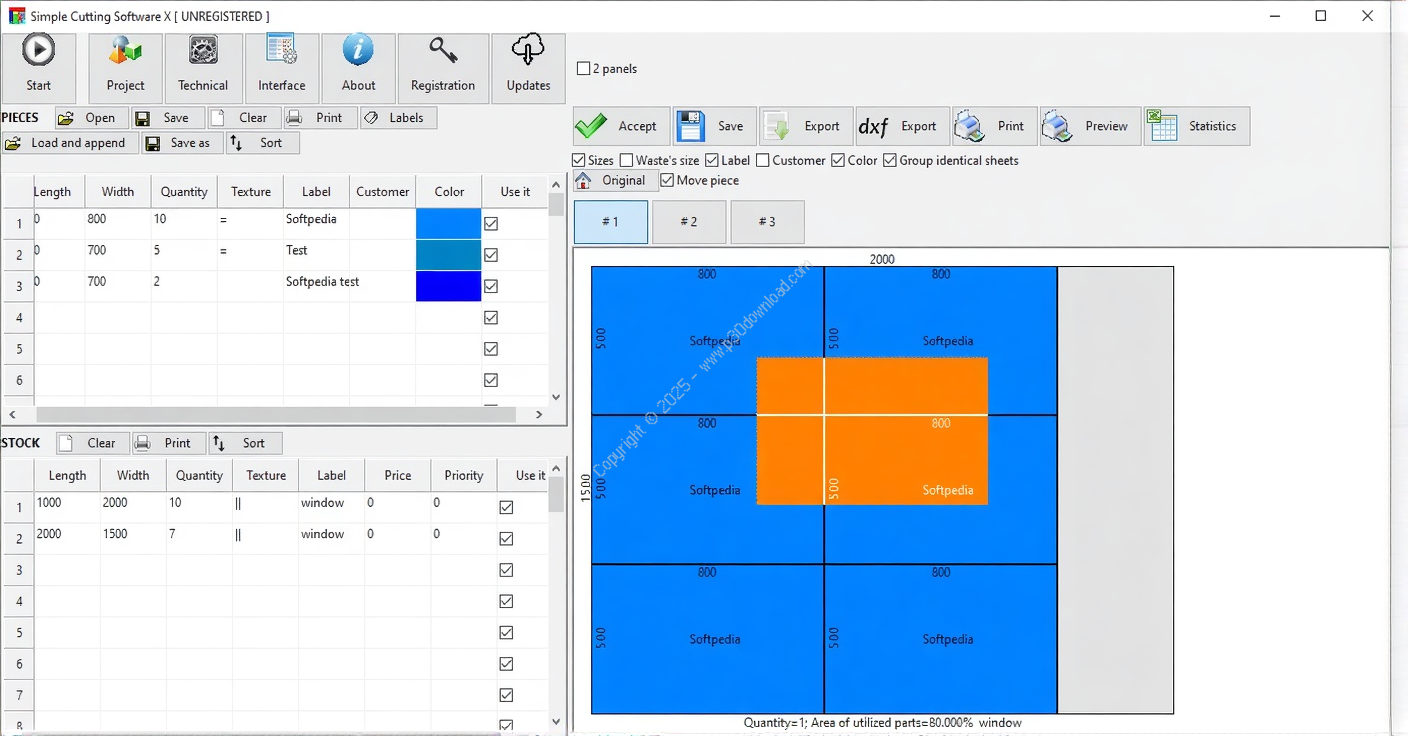Open the Statistics spreadsheet
This screenshot has height=736, width=1408.
pyautogui.click(x=1197, y=127)
